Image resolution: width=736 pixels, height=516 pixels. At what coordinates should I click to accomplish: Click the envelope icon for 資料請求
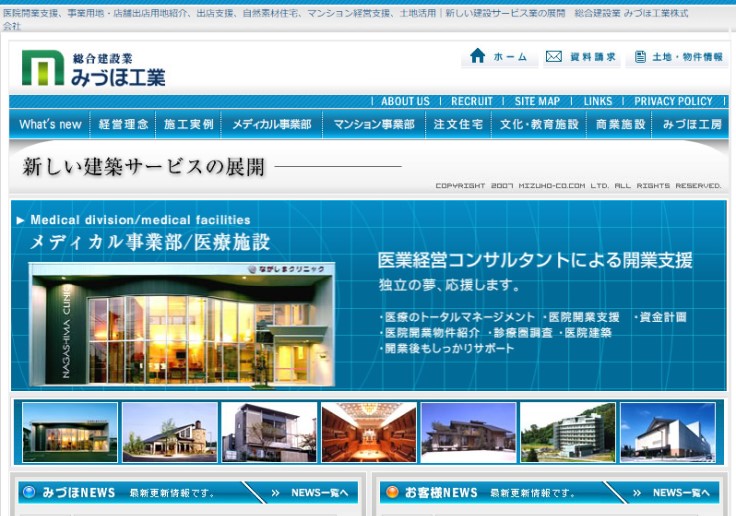(554, 57)
